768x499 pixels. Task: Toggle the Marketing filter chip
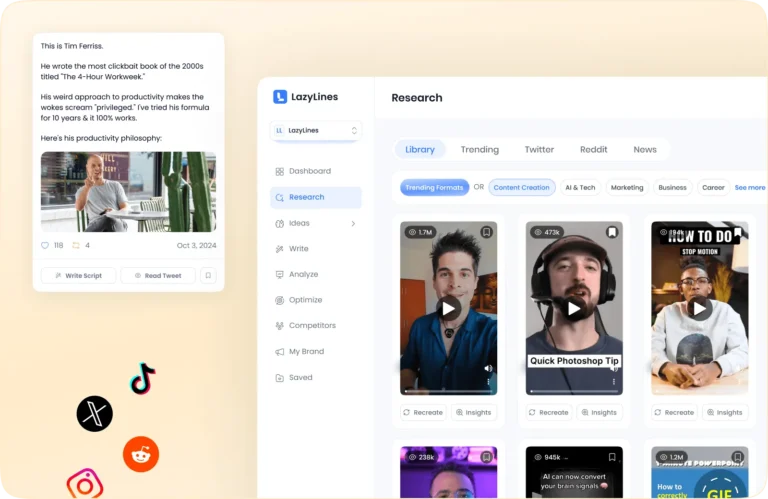[627, 188]
